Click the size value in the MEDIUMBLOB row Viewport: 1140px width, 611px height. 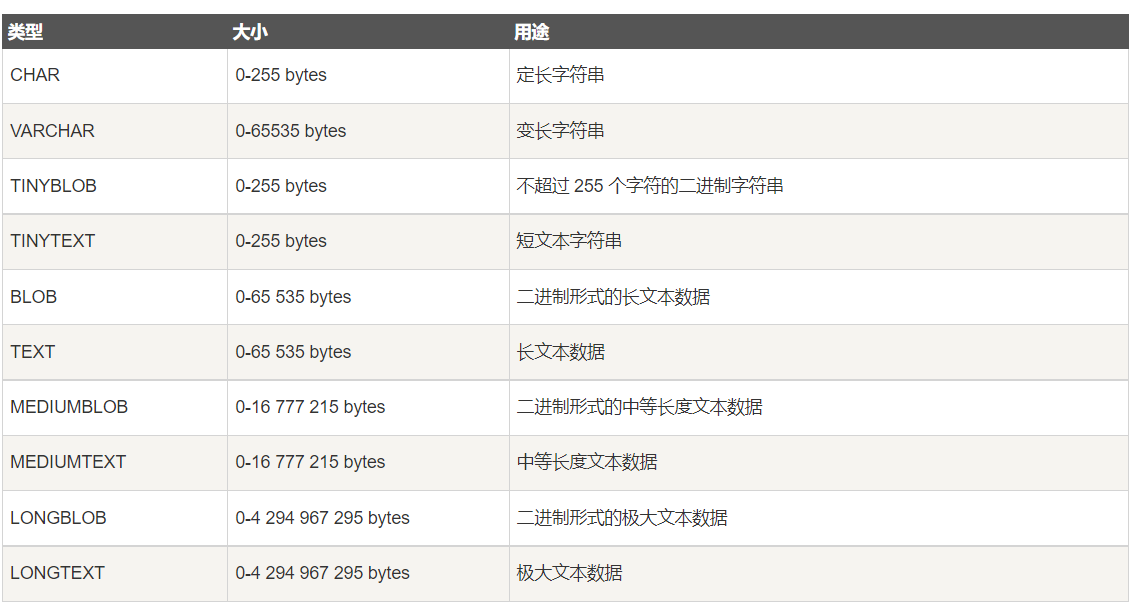point(310,407)
